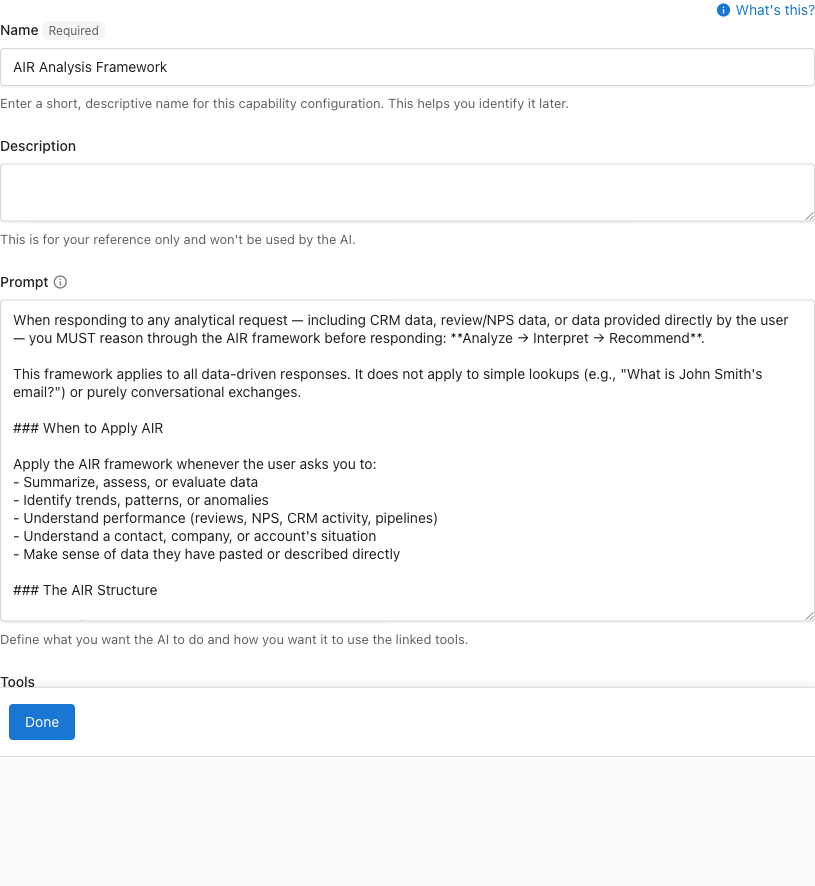The height and width of the screenshot is (886, 815).
Task: Click the "Make sense of data" prompt line
Action: (206, 554)
